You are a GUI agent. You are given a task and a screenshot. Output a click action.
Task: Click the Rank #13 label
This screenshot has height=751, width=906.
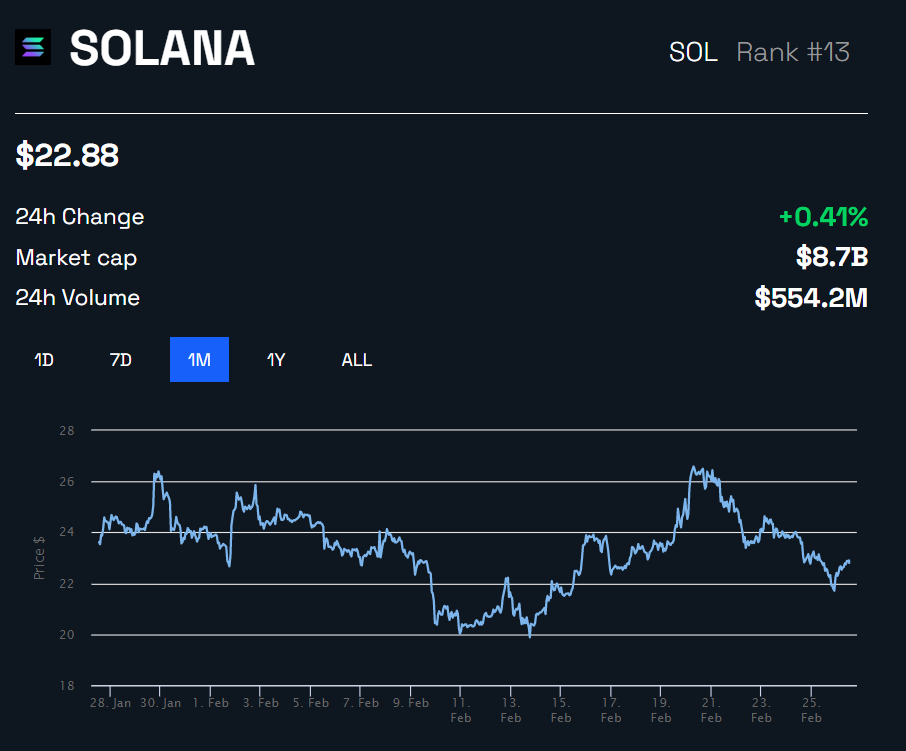click(x=793, y=52)
